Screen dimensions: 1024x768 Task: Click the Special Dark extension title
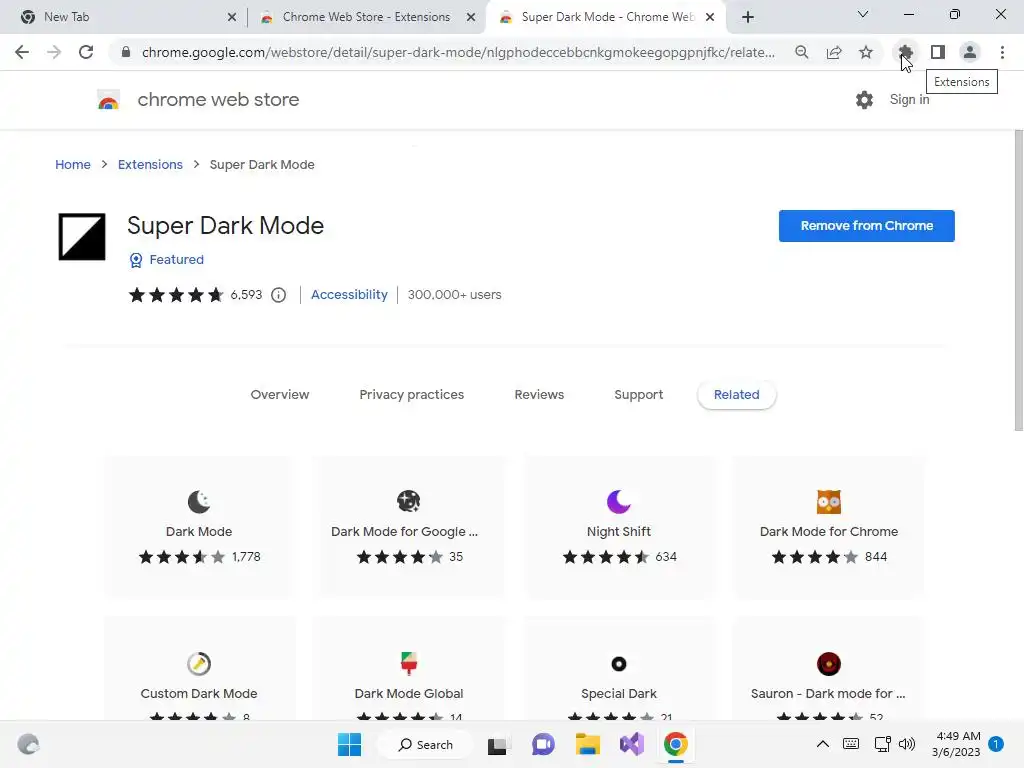[x=618, y=694]
